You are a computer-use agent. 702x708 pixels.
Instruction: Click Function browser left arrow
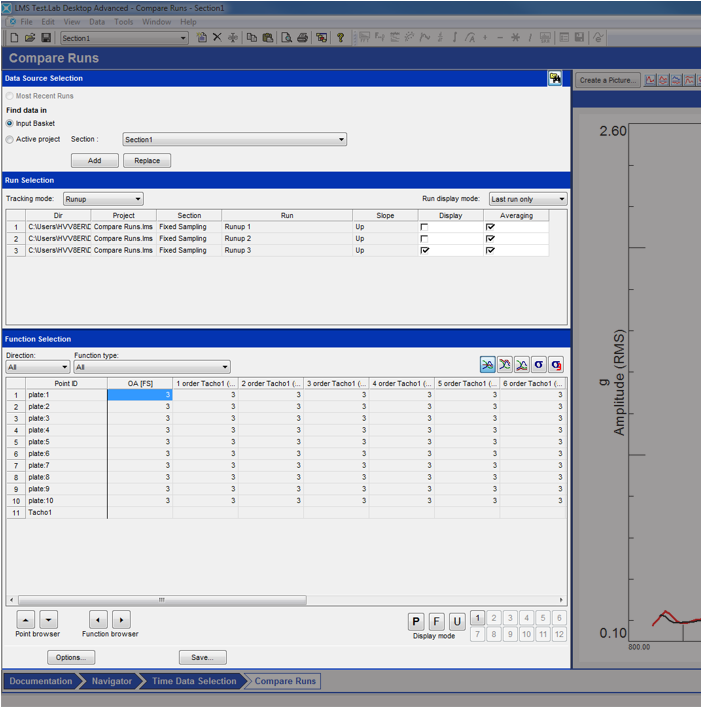(98, 620)
